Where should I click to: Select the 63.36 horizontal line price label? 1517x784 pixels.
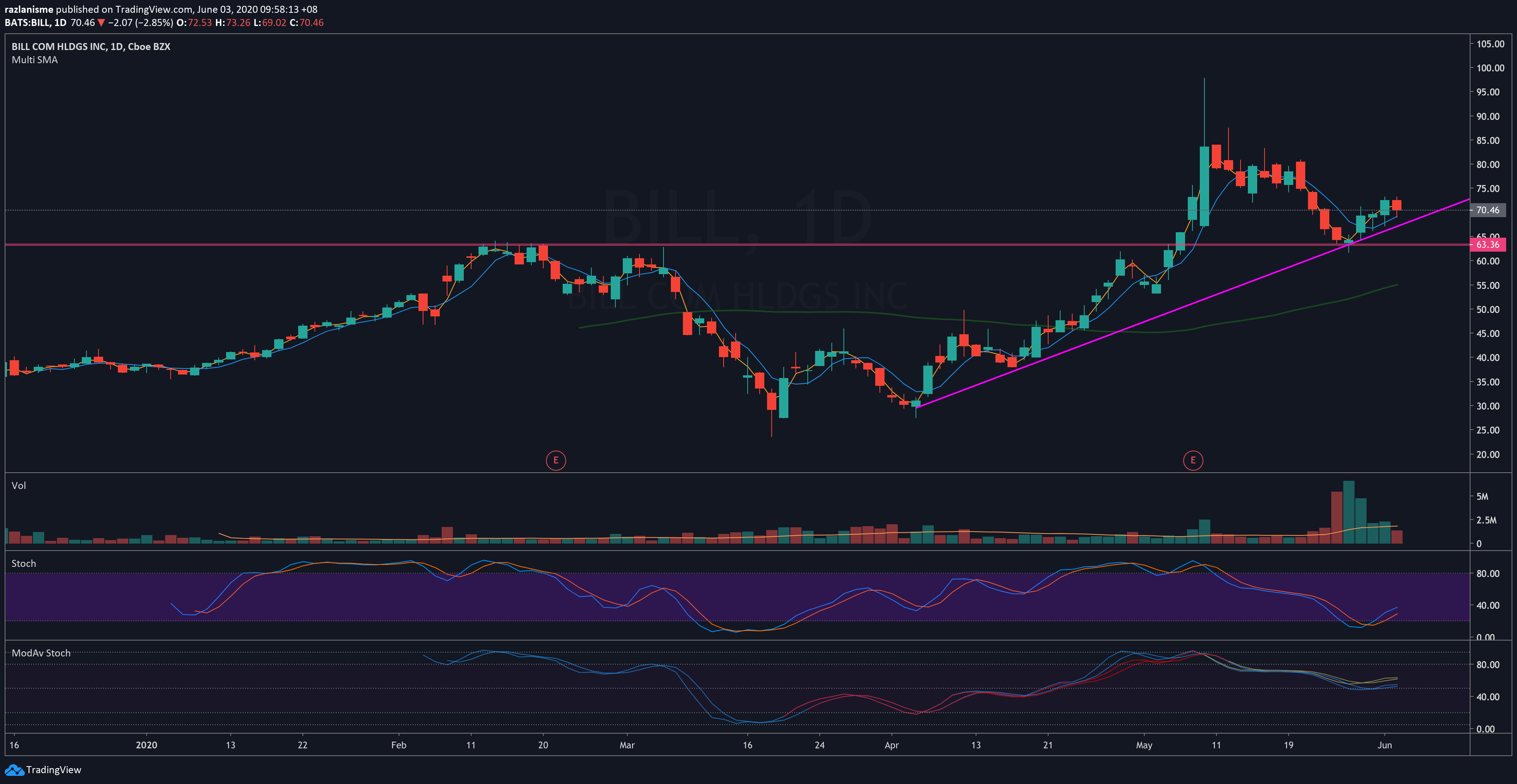[1488, 244]
